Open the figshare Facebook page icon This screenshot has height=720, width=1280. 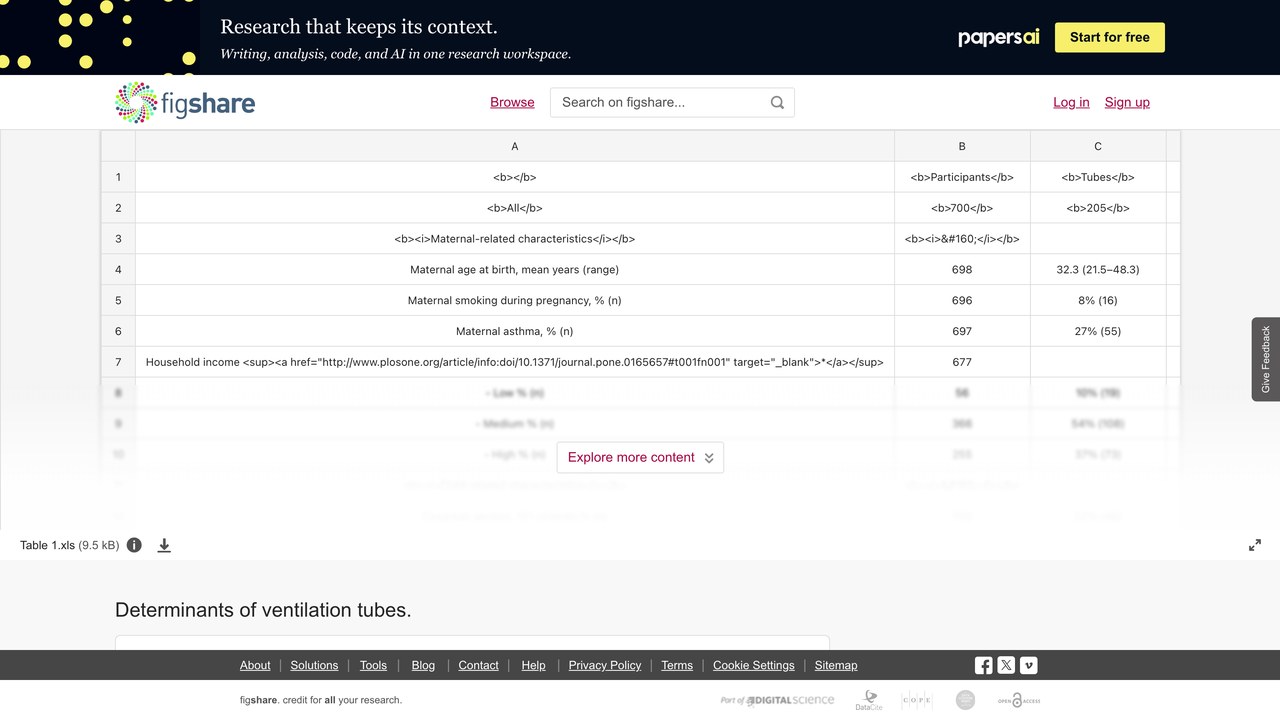tap(984, 665)
